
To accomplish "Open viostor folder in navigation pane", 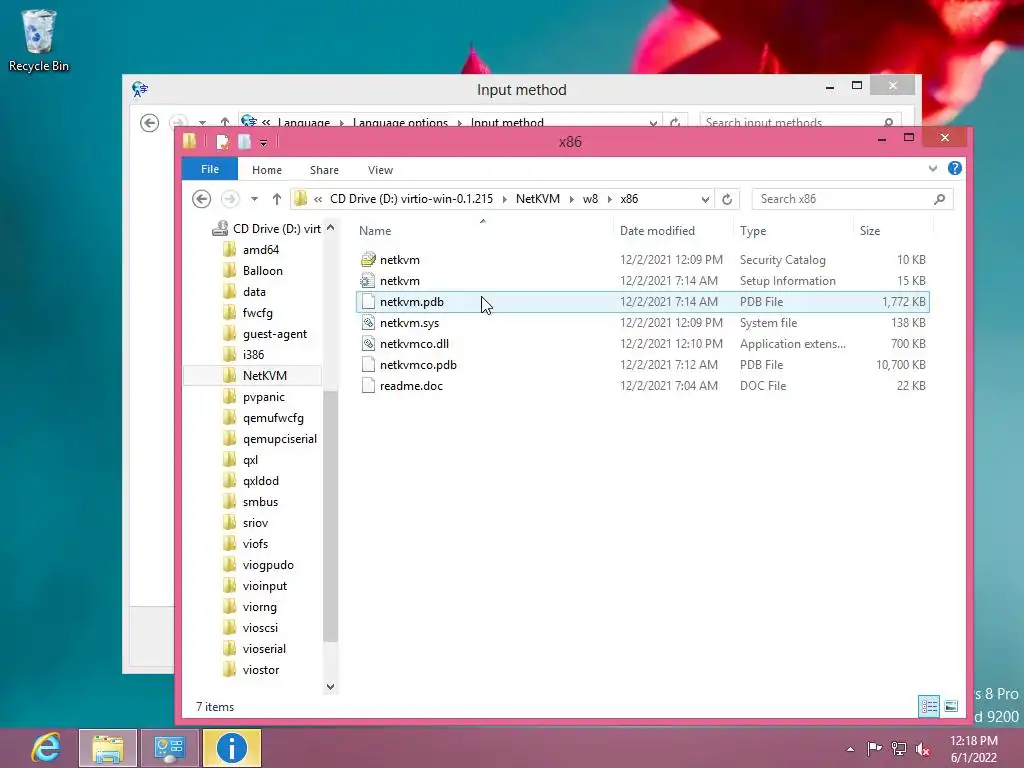I will (x=251, y=669).
